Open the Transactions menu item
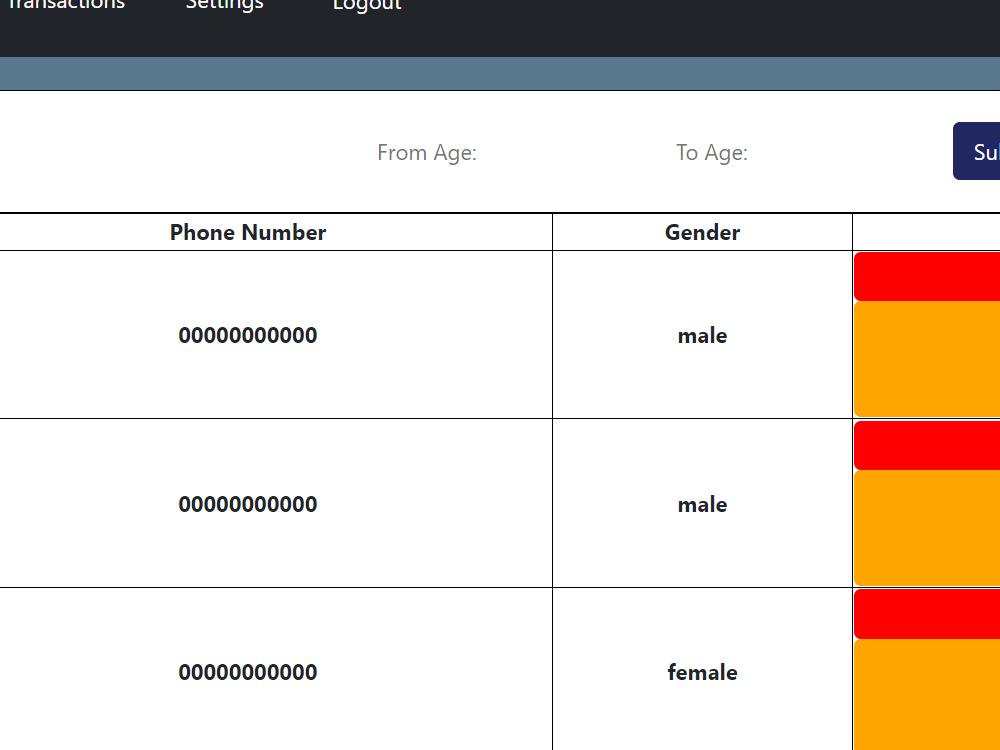 pos(66,4)
